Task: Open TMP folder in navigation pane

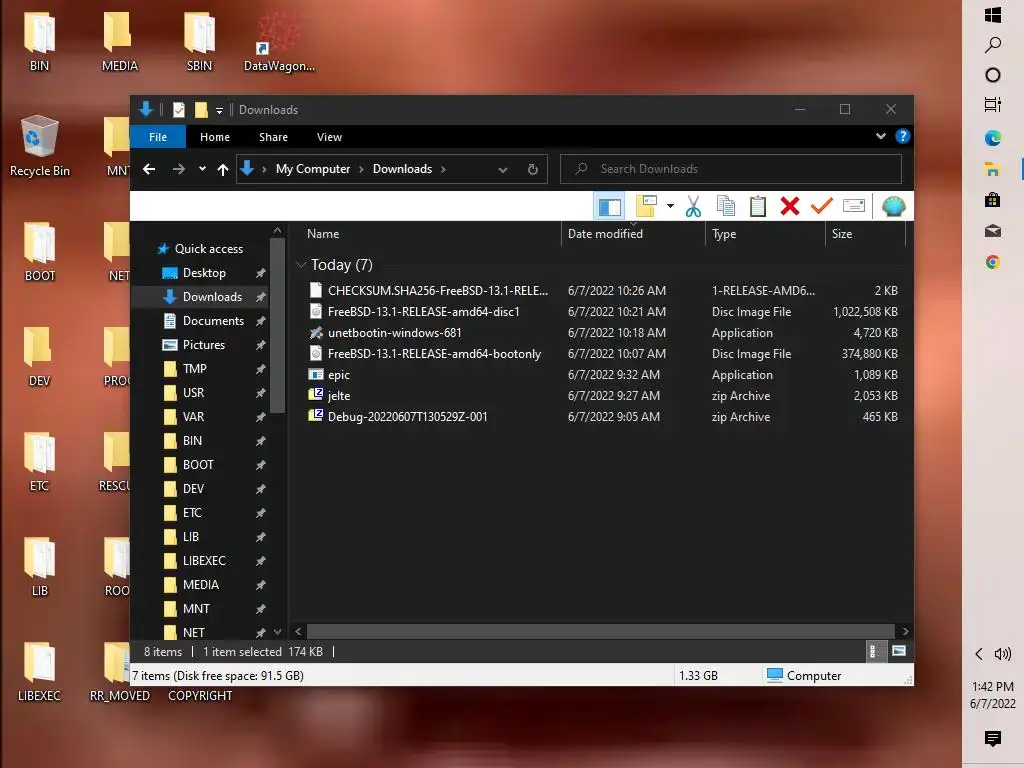Action: (x=194, y=369)
